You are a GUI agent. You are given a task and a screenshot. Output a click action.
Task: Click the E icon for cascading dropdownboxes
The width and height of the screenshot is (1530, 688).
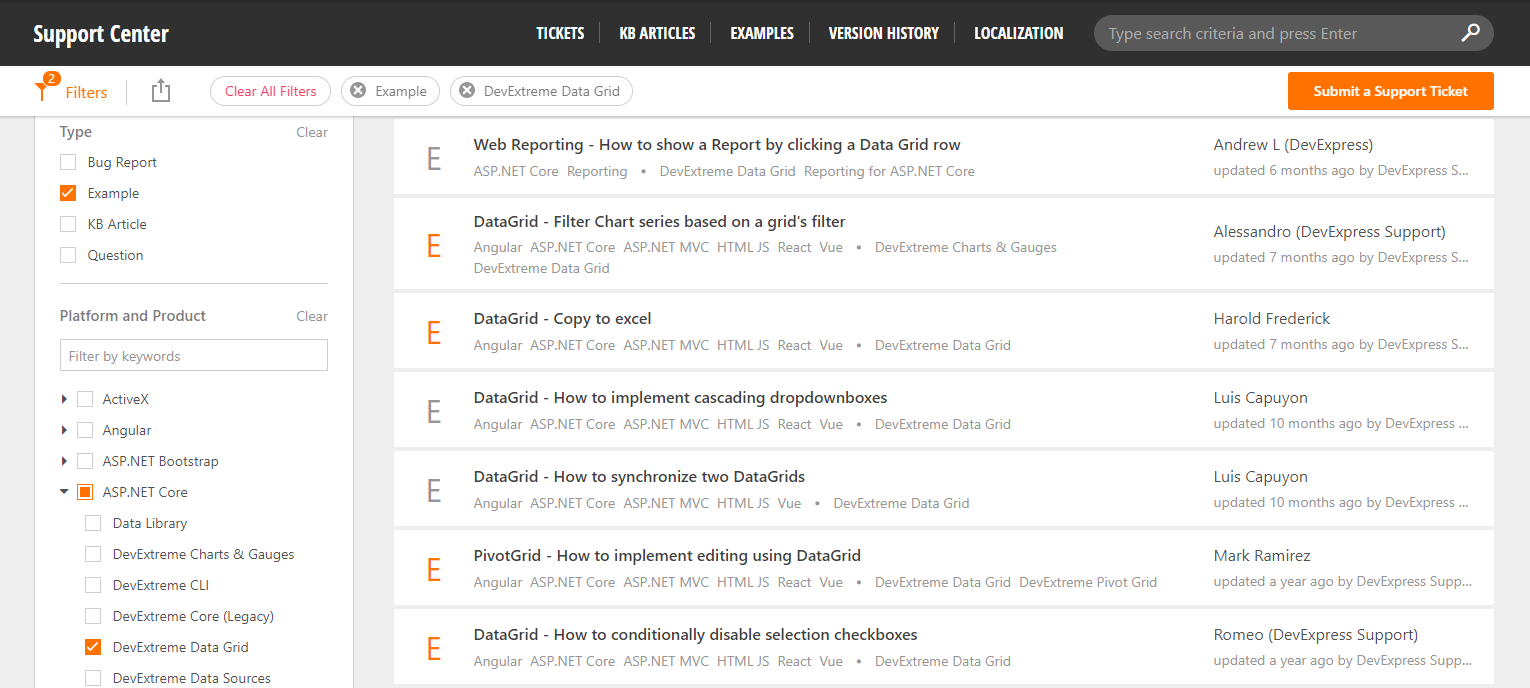[433, 411]
